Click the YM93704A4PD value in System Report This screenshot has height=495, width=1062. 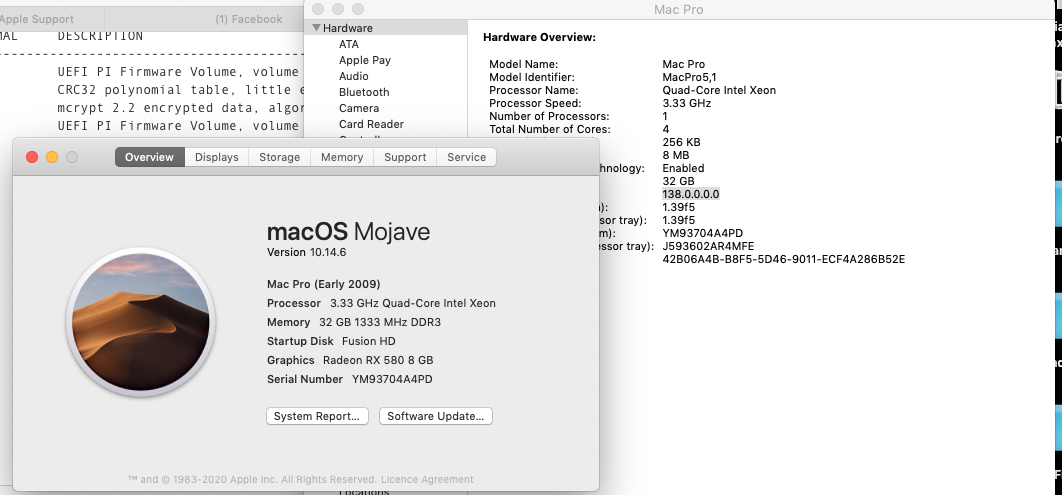click(x=702, y=234)
